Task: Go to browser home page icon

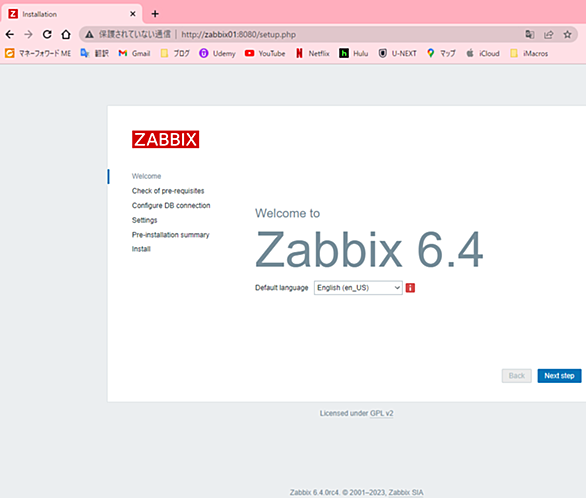Action: [66, 34]
